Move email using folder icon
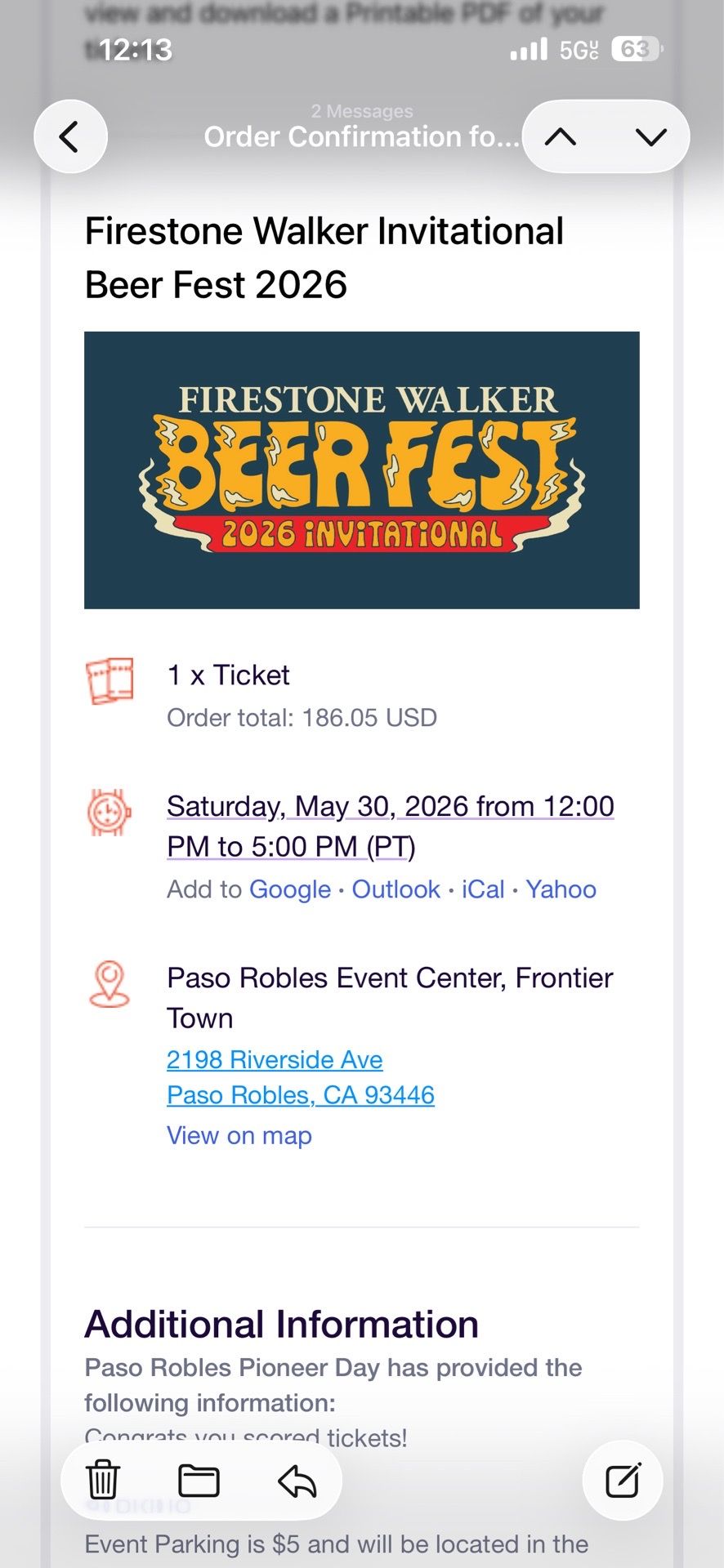Viewport: 724px width, 1568px height. [x=199, y=1481]
